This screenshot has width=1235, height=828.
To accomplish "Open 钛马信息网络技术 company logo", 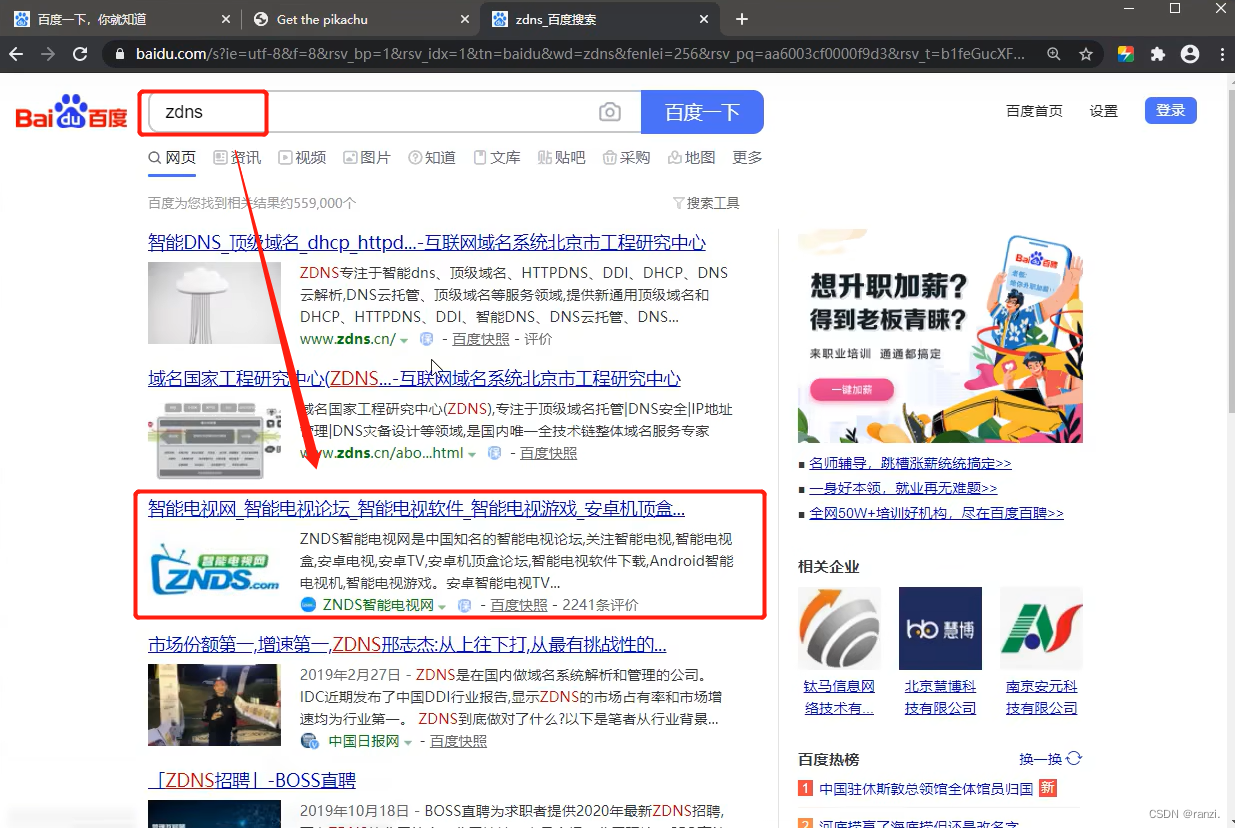I will [839, 628].
